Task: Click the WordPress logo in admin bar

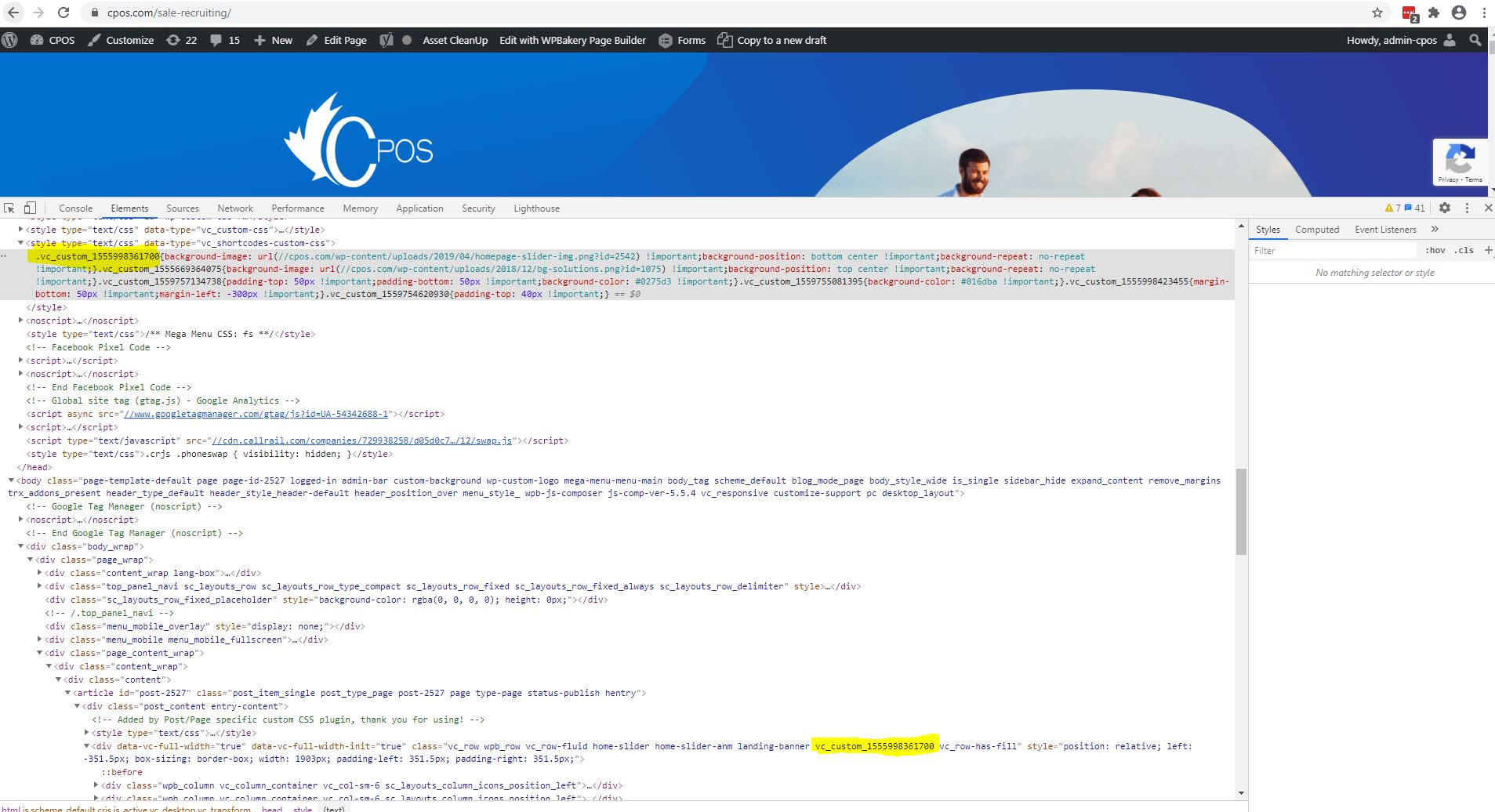Action: tap(10, 40)
